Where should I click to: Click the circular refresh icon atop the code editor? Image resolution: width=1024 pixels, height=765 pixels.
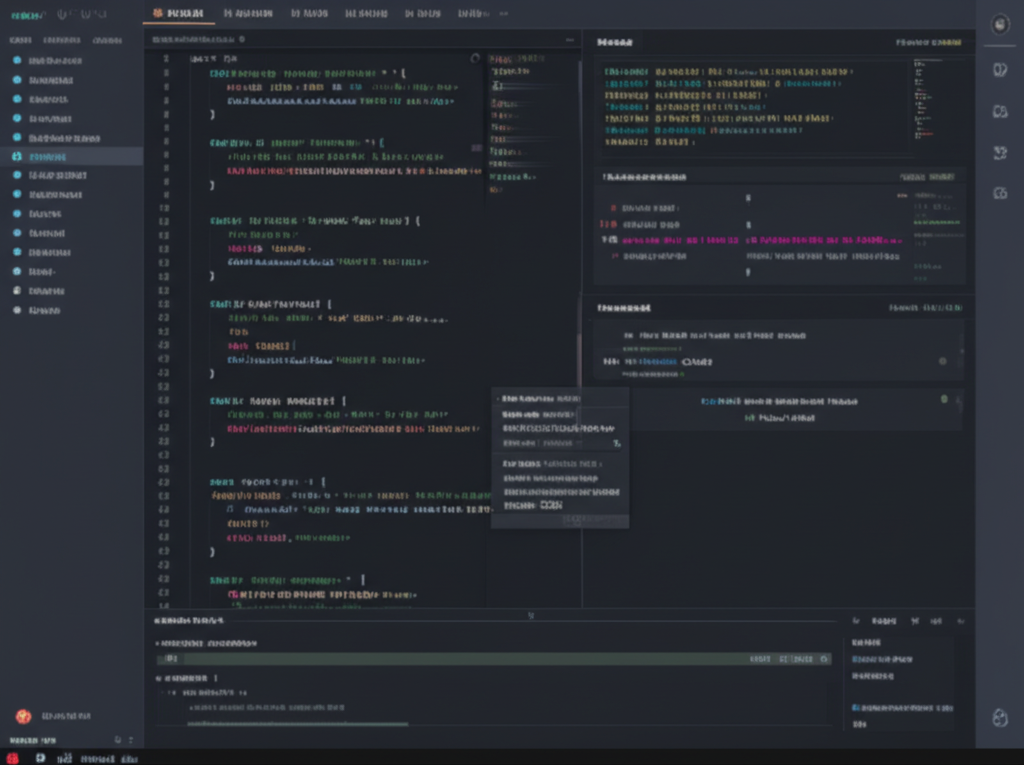click(475, 58)
